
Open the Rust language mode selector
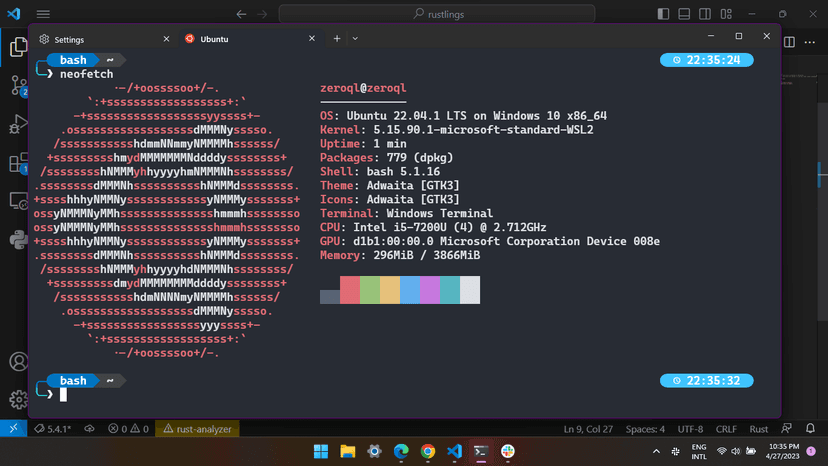pyautogui.click(x=759, y=429)
